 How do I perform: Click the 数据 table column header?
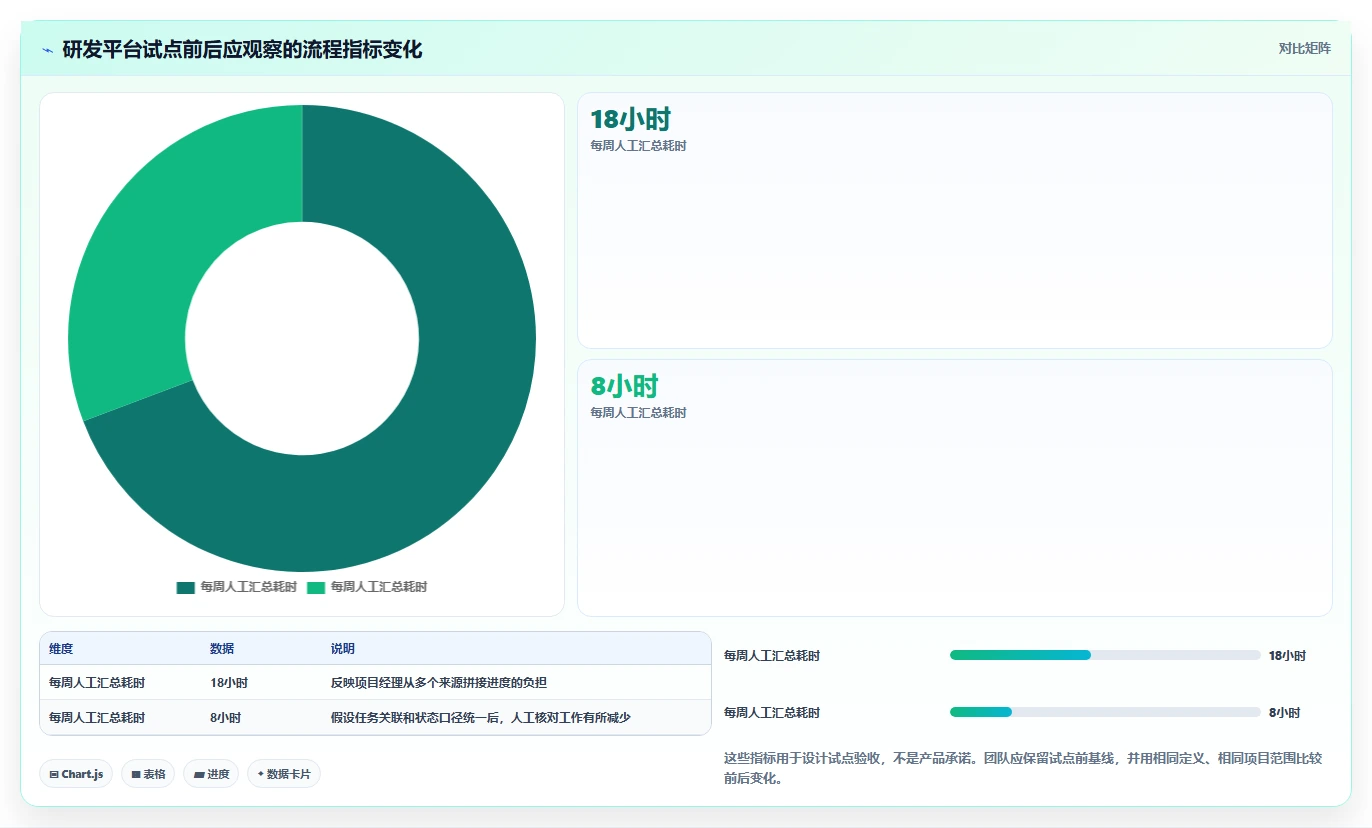(x=222, y=649)
